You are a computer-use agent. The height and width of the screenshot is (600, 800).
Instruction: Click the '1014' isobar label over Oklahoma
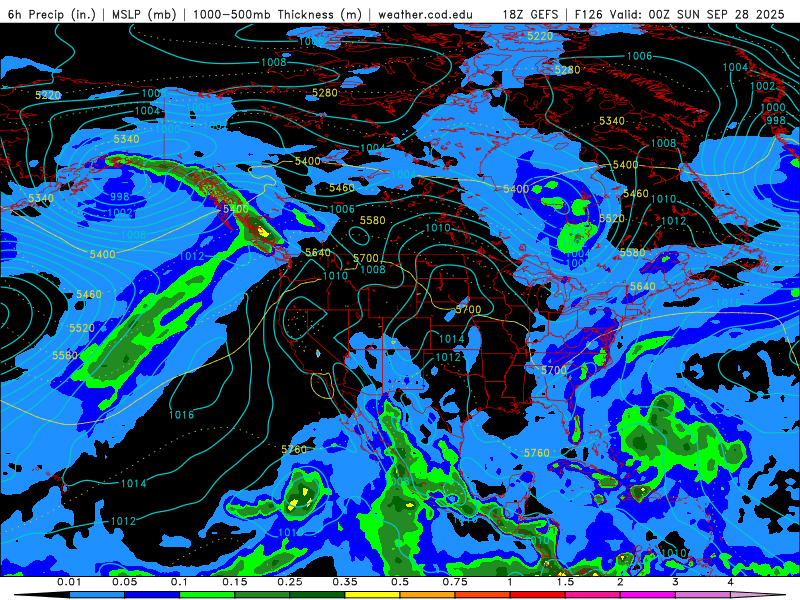(x=452, y=339)
